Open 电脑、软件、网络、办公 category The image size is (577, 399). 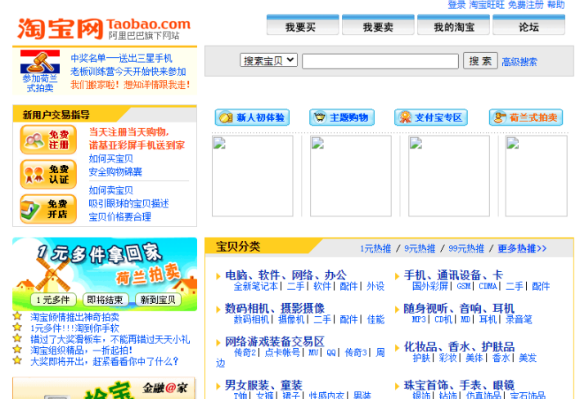click(286, 275)
